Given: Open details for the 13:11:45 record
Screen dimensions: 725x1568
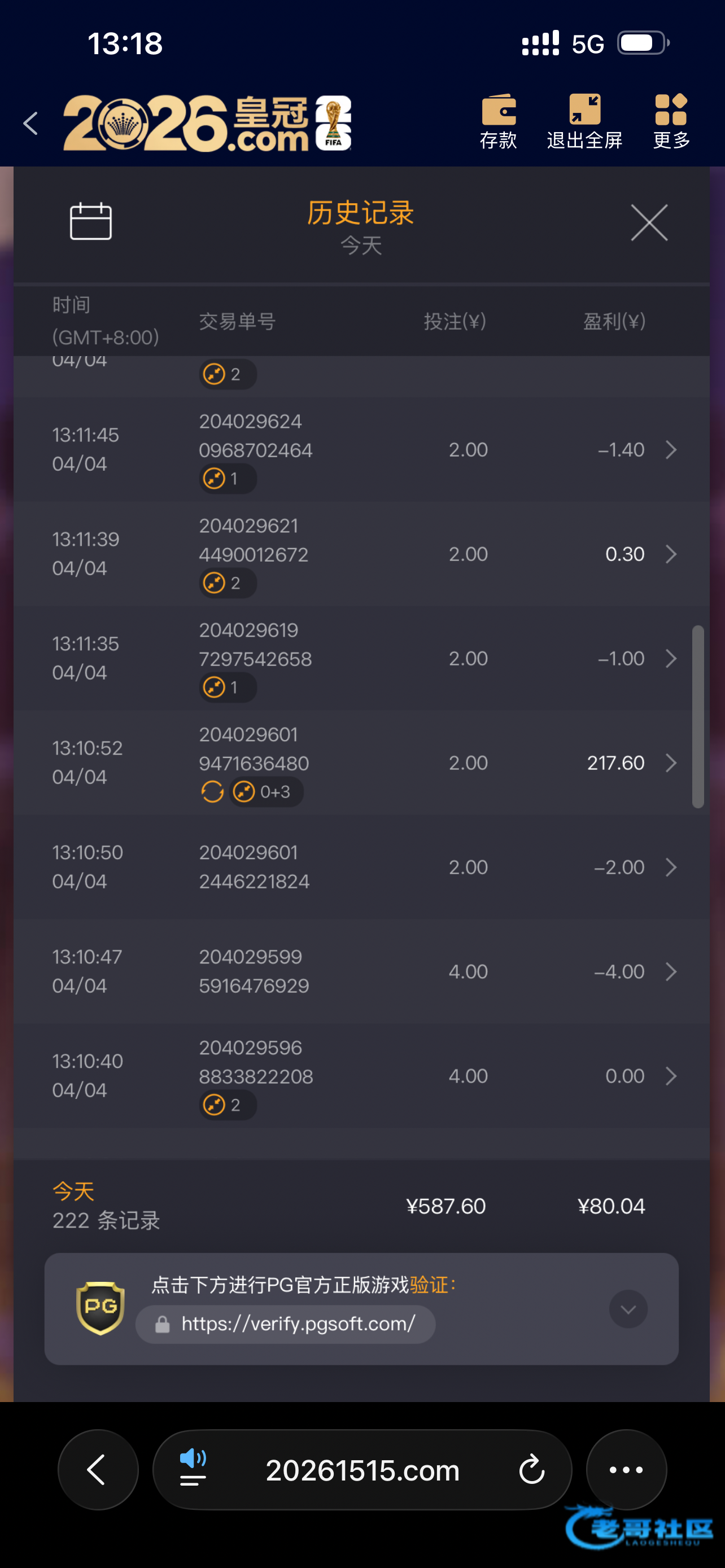Looking at the screenshot, I should (671, 450).
